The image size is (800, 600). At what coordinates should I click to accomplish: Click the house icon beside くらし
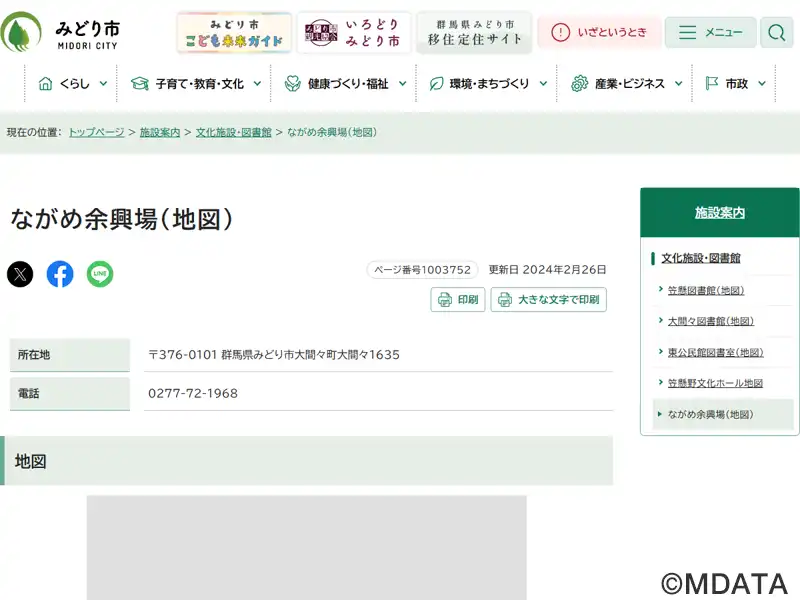[x=45, y=83]
